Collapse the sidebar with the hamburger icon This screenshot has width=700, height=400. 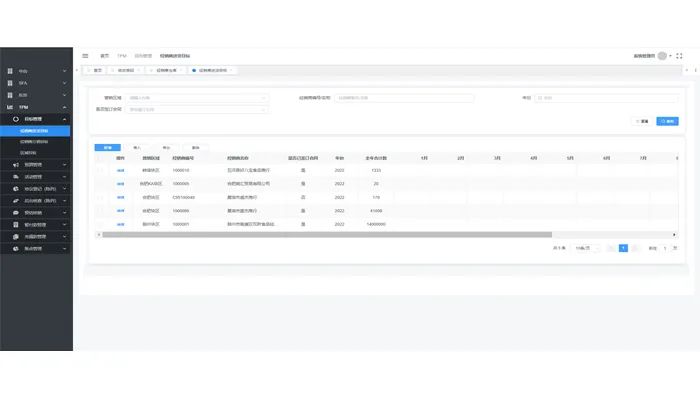point(85,56)
